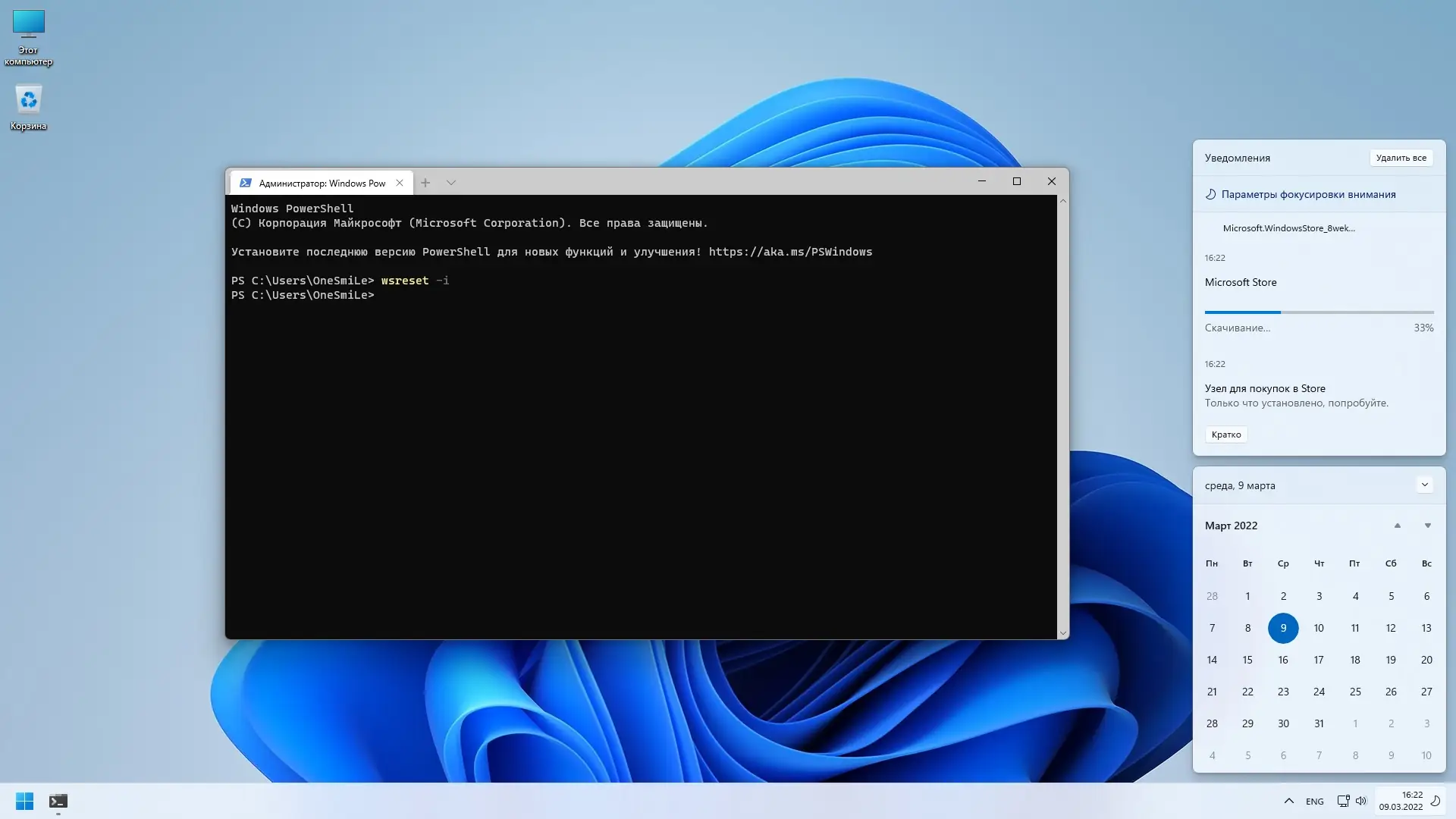Collapse the calendar with the chevron
The image size is (1456, 819).
[1424, 485]
